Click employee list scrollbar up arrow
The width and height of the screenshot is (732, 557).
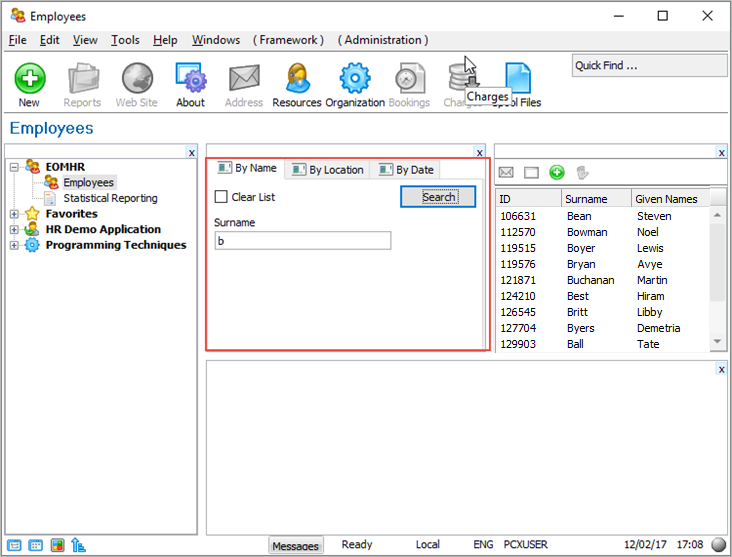point(717,215)
